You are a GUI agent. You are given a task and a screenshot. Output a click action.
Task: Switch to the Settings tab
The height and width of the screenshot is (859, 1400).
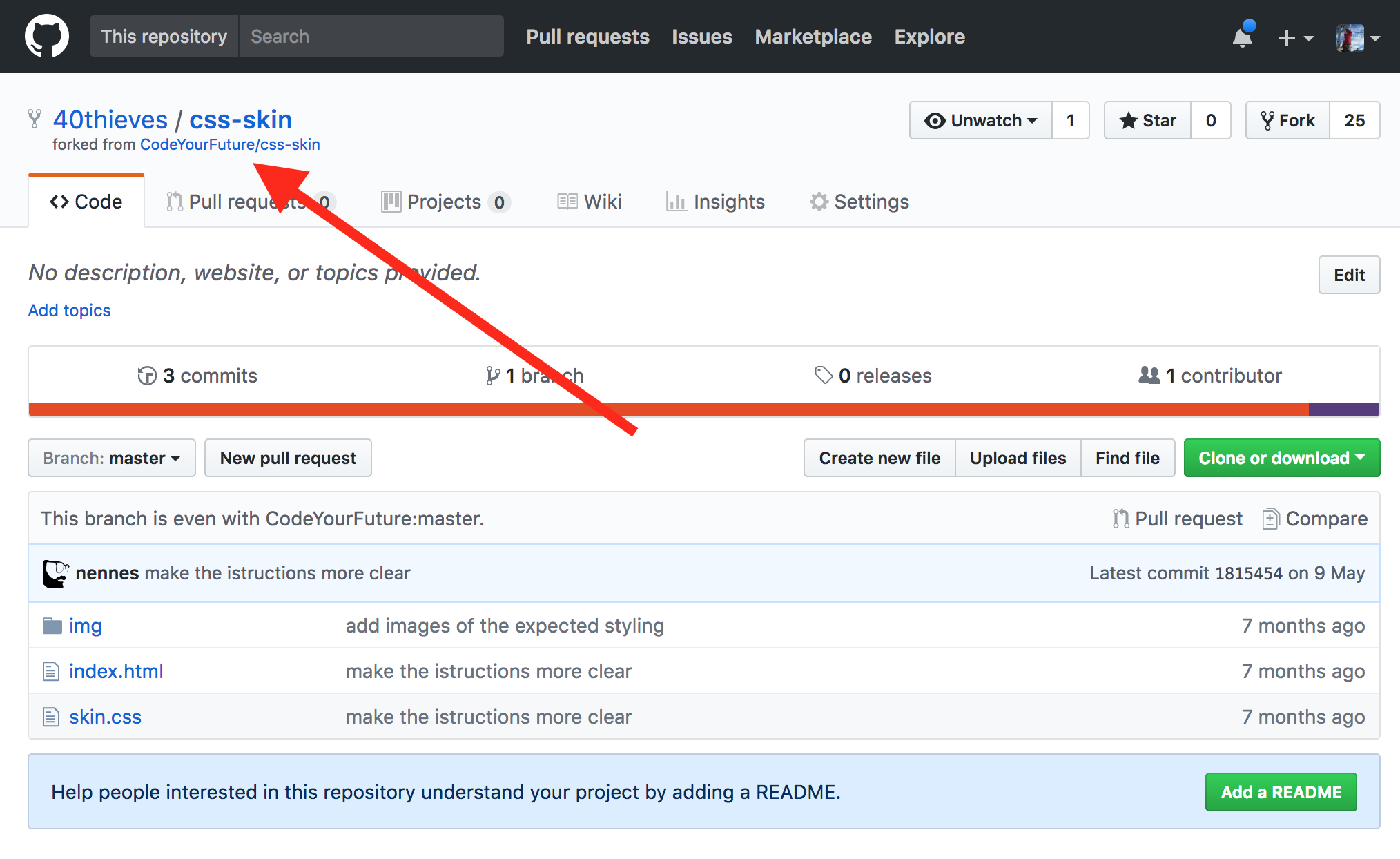coord(859,202)
